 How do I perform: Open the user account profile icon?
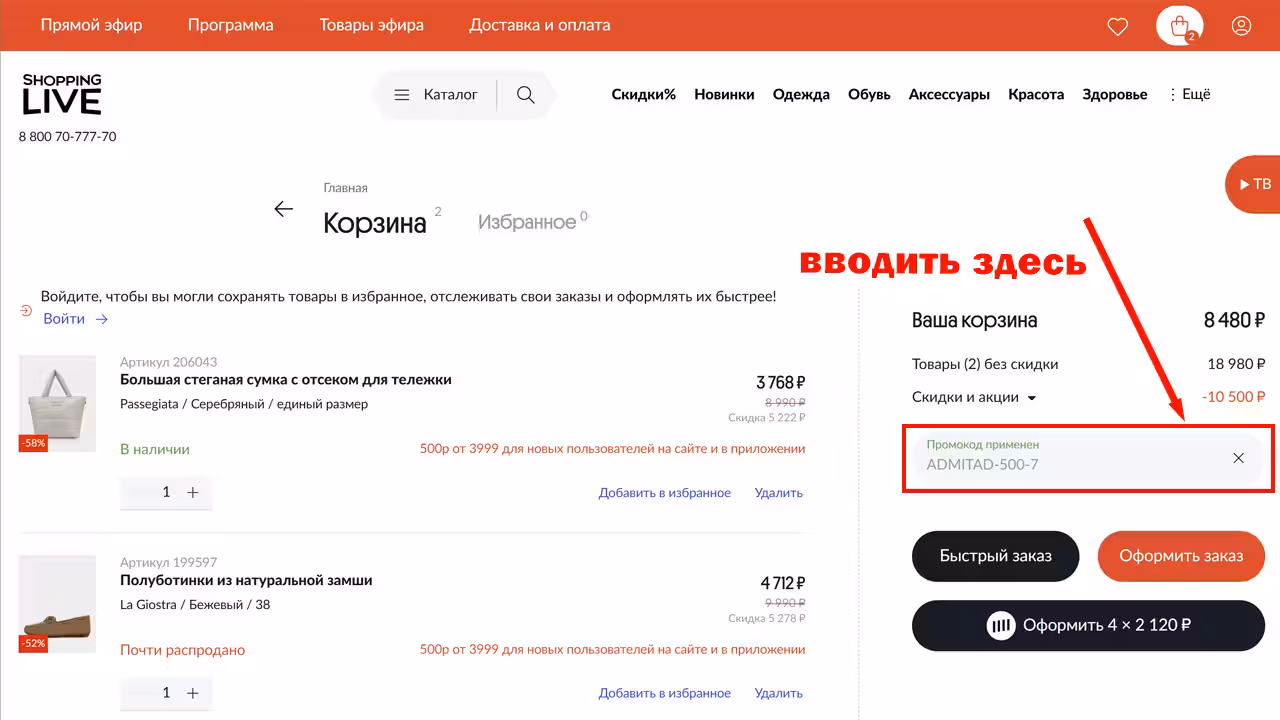click(1241, 26)
